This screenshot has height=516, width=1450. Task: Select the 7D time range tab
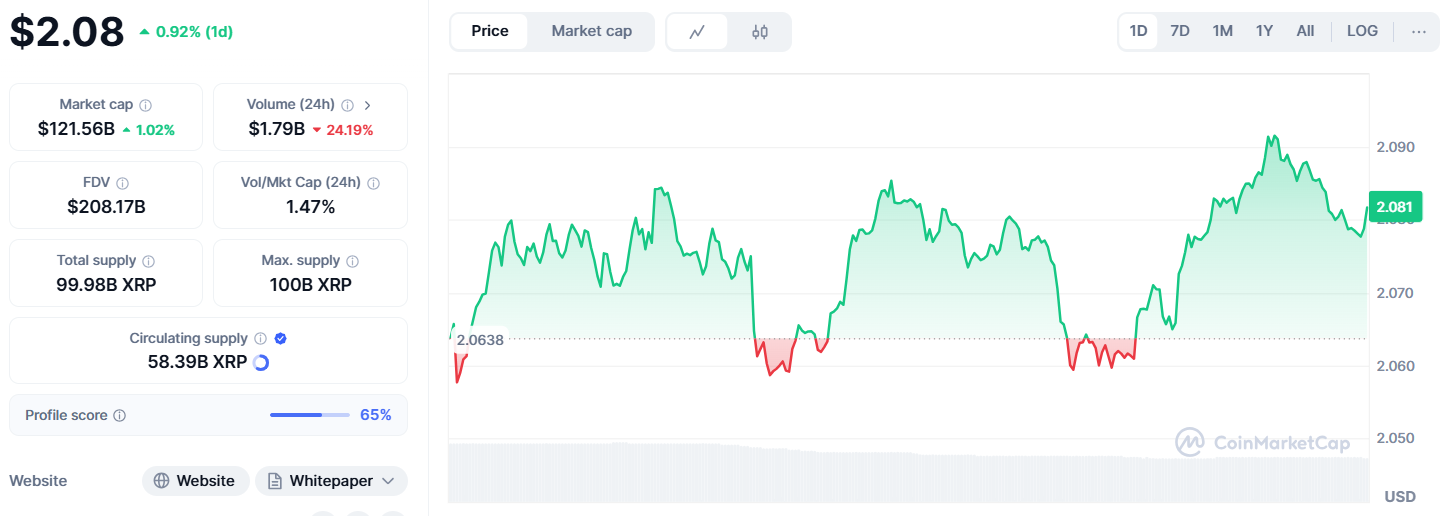point(1180,31)
